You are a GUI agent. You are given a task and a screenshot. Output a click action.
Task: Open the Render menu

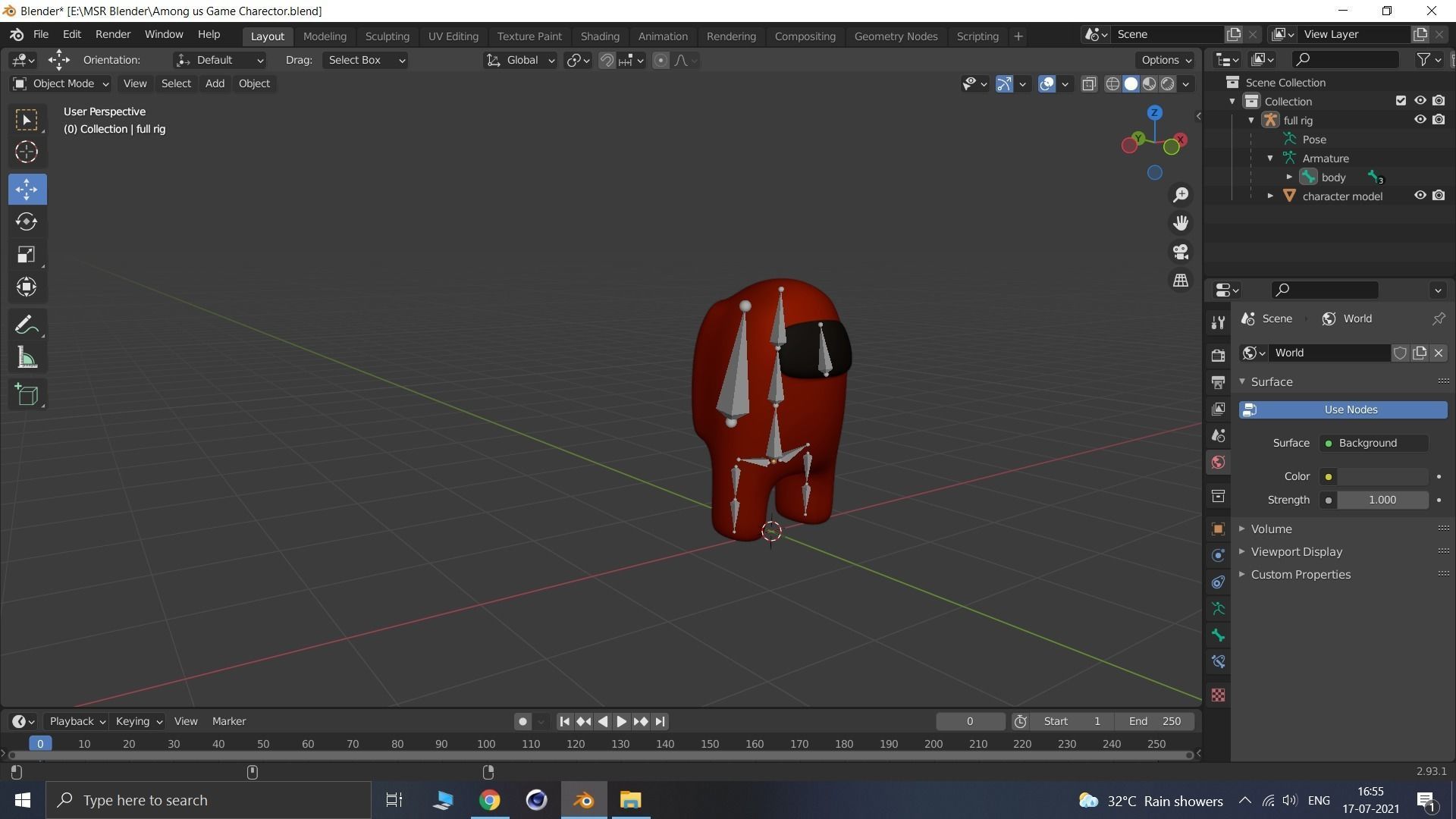click(113, 35)
